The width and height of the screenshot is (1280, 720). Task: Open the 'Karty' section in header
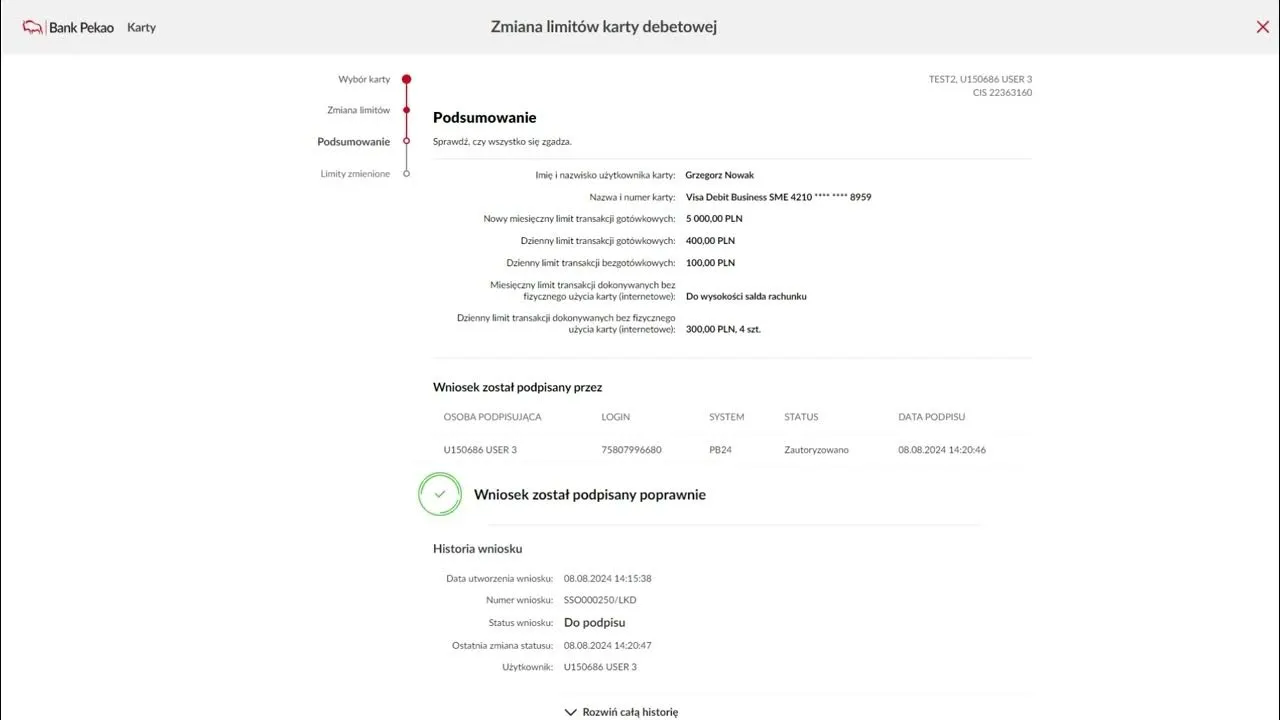[141, 27]
